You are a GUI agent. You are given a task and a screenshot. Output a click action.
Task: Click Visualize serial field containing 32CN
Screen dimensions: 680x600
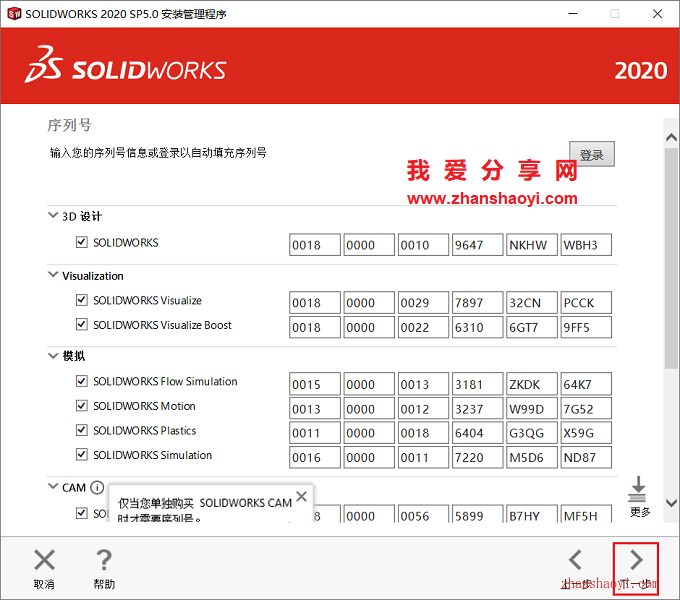pyautogui.click(x=532, y=303)
